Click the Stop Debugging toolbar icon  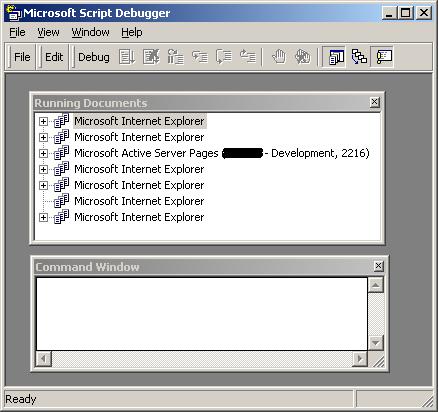coord(151,57)
